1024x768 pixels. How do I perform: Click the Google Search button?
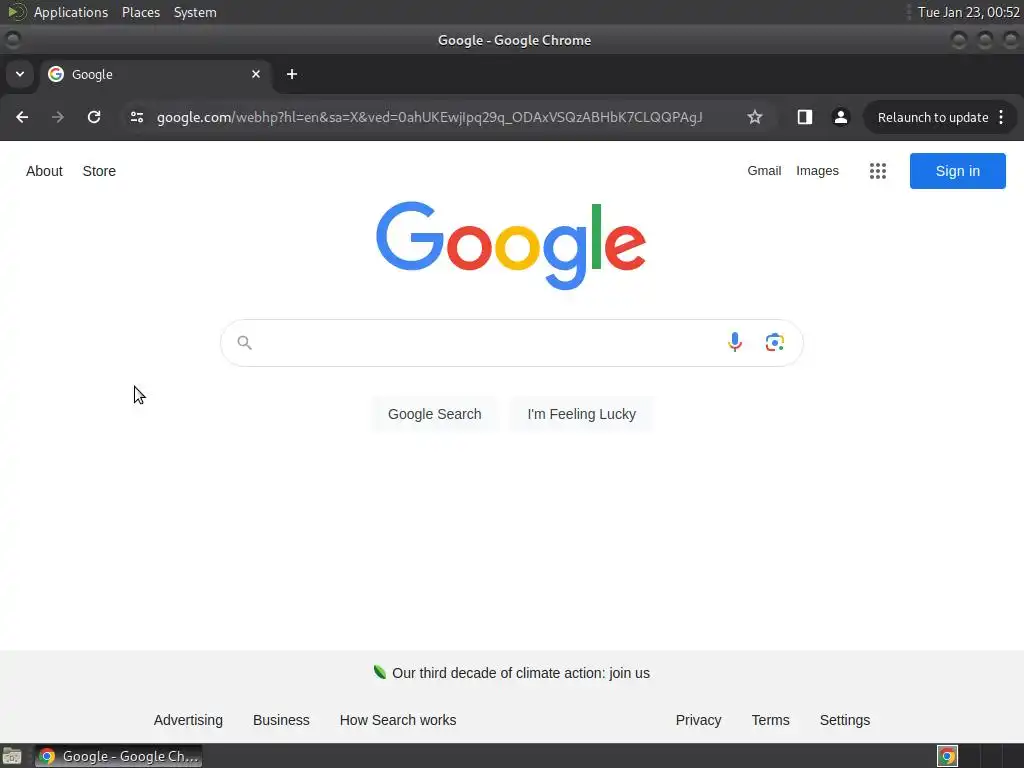click(x=434, y=414)
